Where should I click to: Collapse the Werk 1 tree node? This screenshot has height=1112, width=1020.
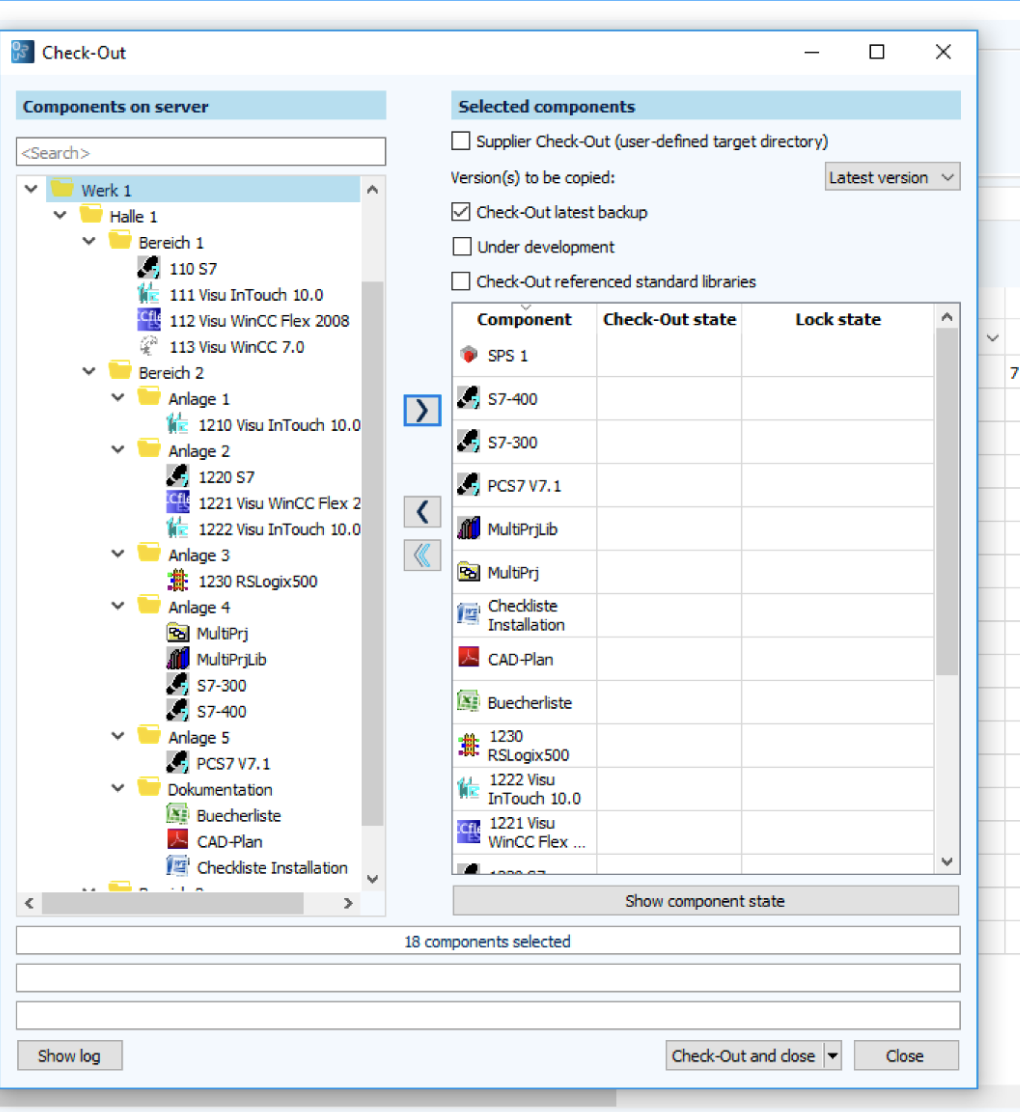(31, 189)
